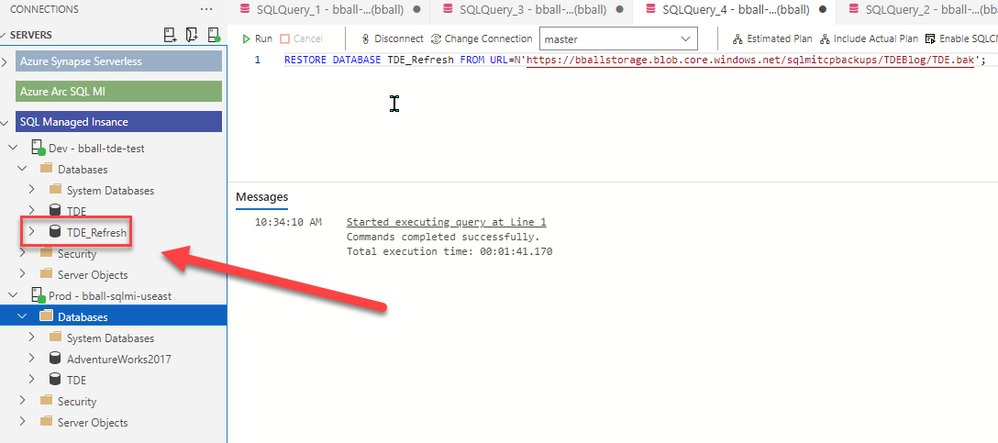Expand Dev System Databases folder
The height and width of the screenshot is (443, 998).
coord(32,190)
